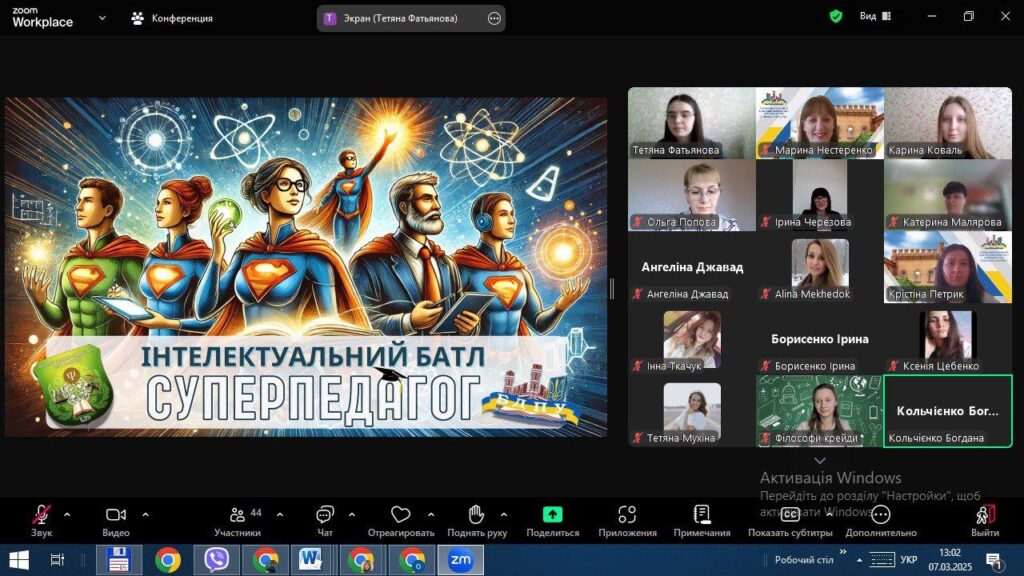Leave the meeting with Выйти

coord(985,521)
